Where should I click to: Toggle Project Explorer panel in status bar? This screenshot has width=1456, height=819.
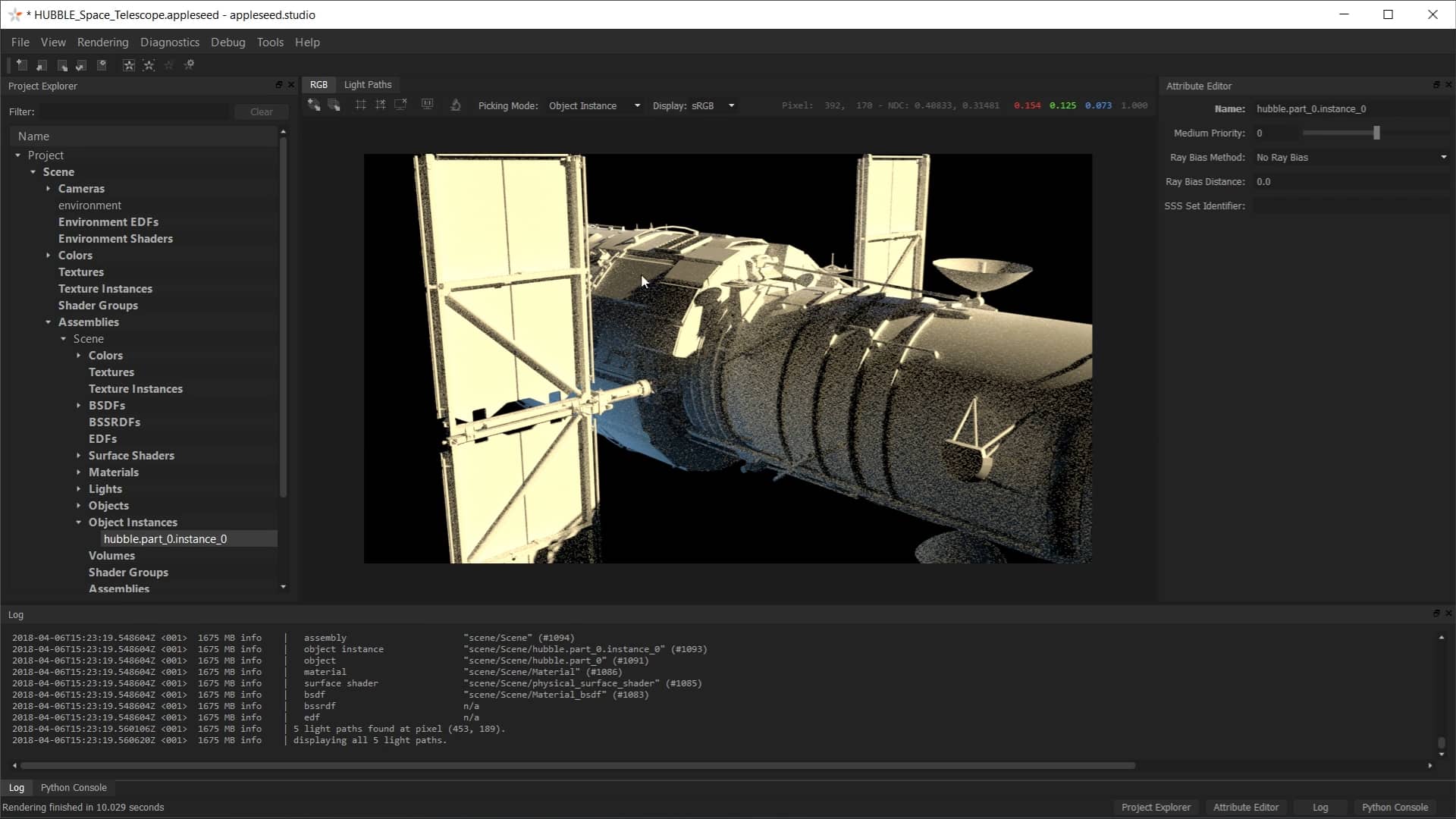coord(1156,808)
